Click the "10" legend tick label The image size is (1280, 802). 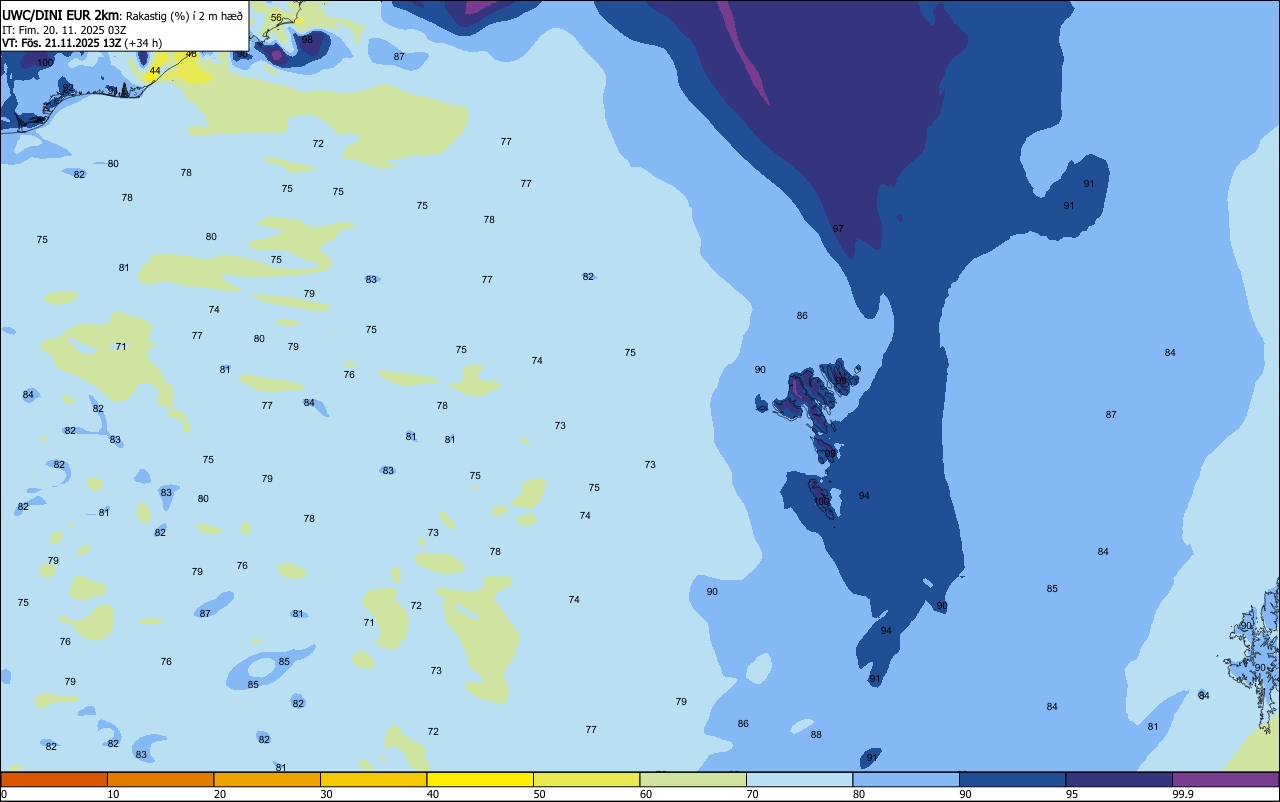[113, 794]
